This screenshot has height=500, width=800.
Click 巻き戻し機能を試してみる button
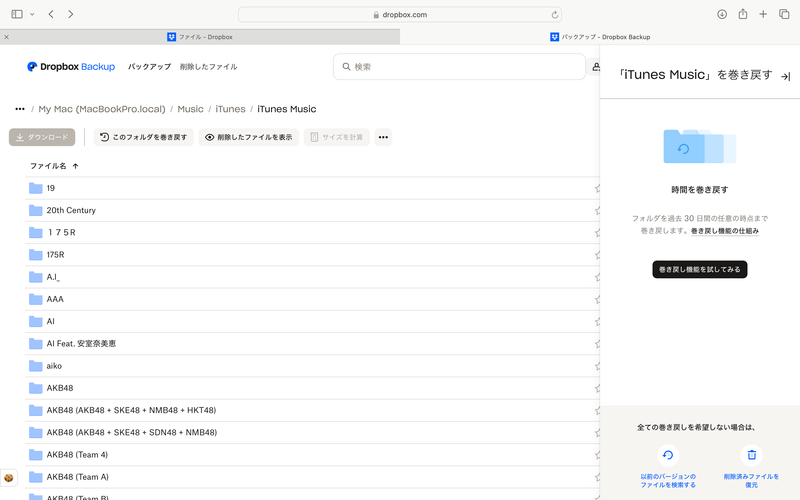click(x=700, y=269)
